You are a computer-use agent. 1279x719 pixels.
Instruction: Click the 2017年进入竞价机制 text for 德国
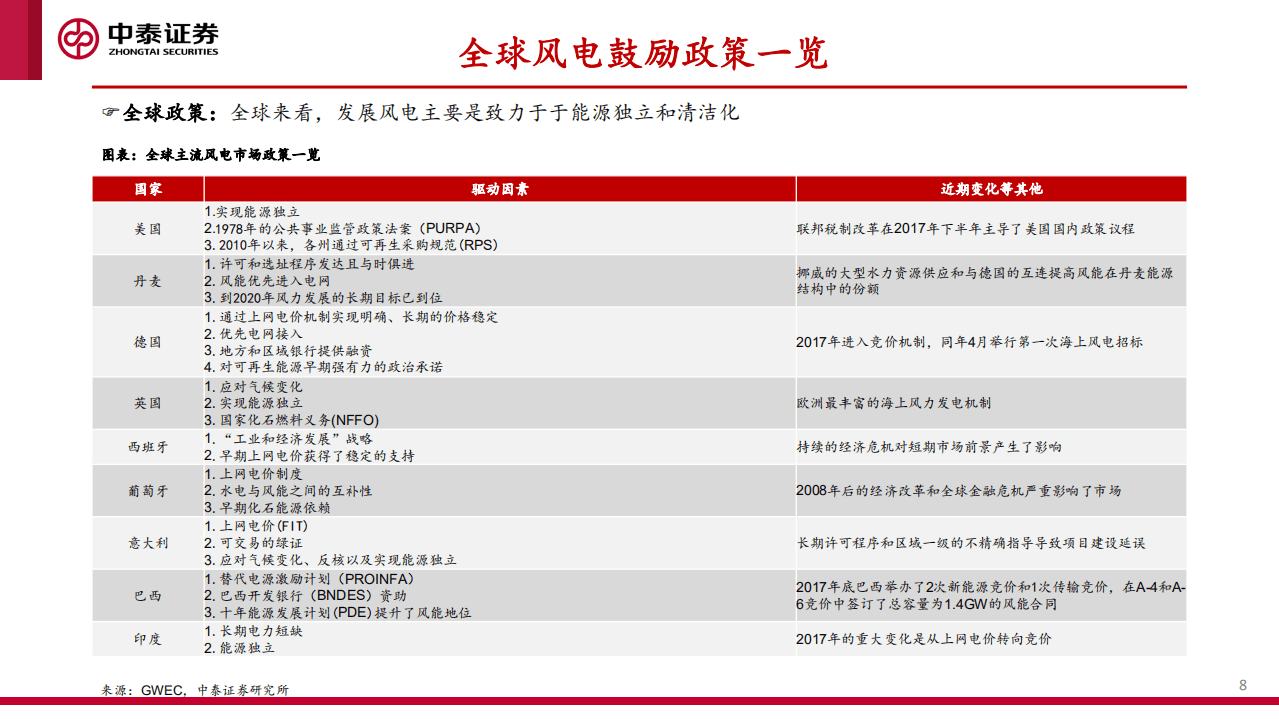point(970,342)
